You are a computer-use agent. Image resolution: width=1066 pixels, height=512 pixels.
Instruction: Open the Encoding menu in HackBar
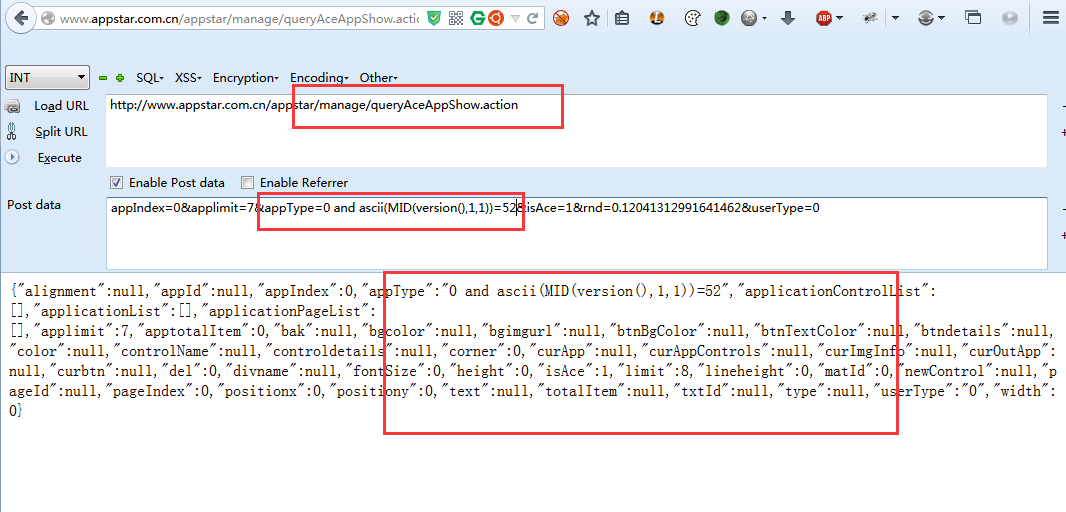[x=319, y=78]
